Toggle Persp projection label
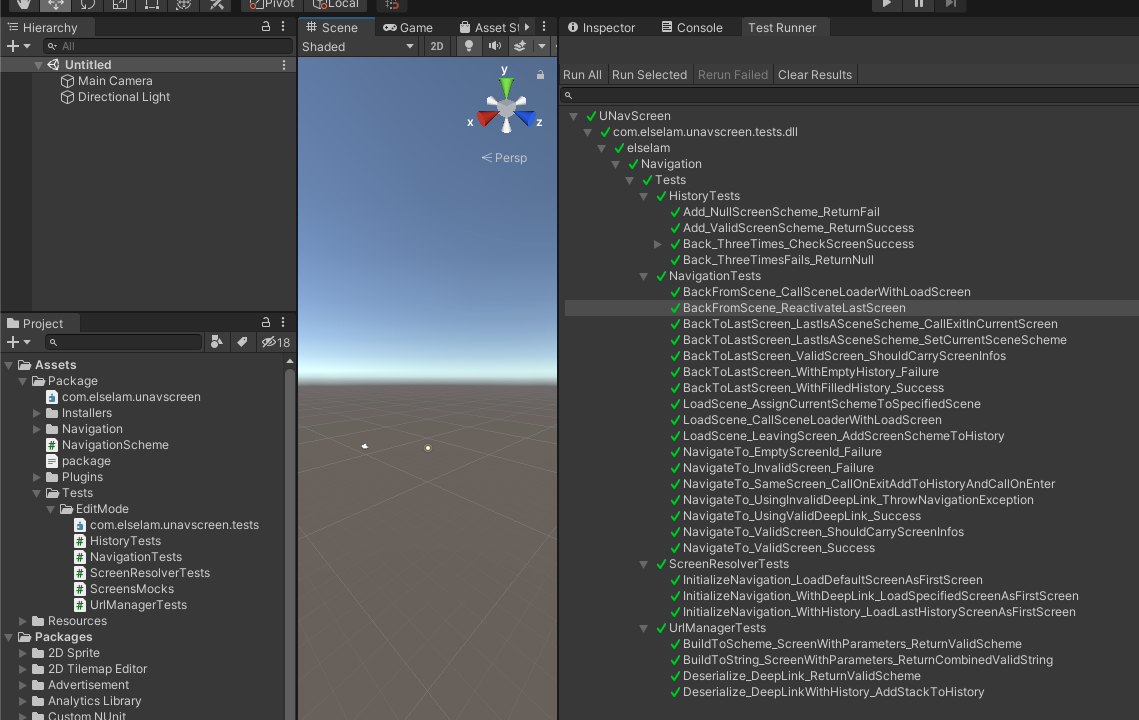 [x=504, y=158]
